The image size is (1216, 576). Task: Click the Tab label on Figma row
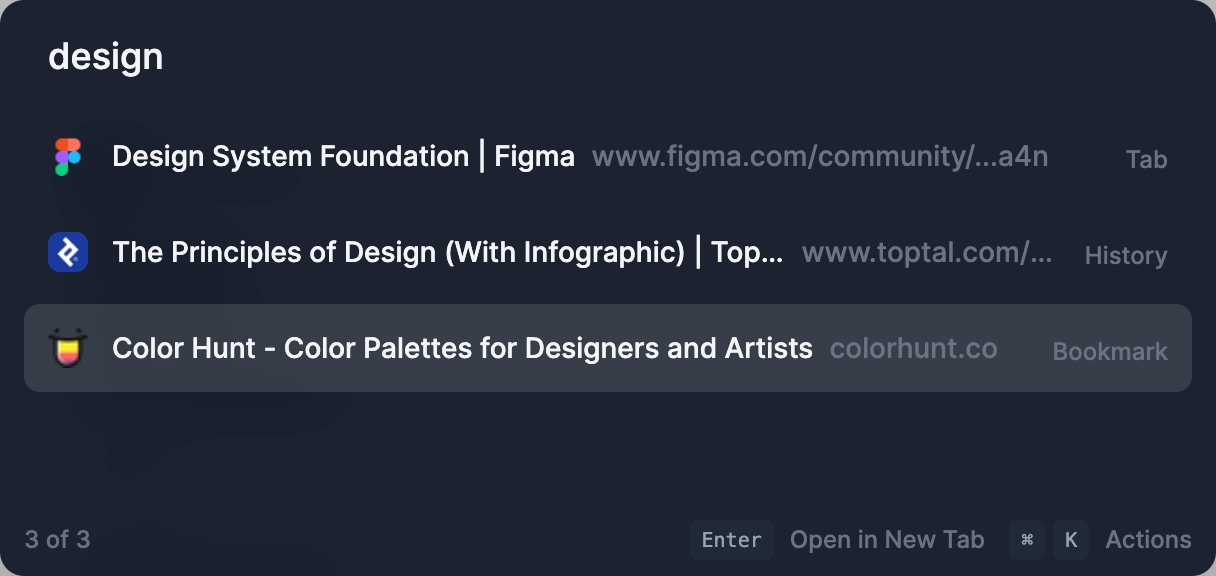tap(1146, 160)
